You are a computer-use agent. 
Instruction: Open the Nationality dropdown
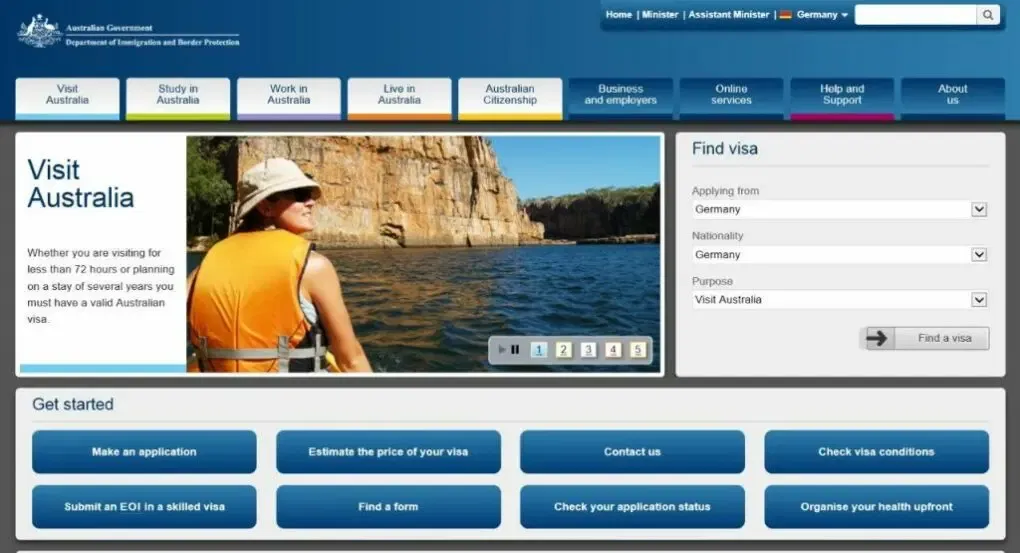[979, 255]
